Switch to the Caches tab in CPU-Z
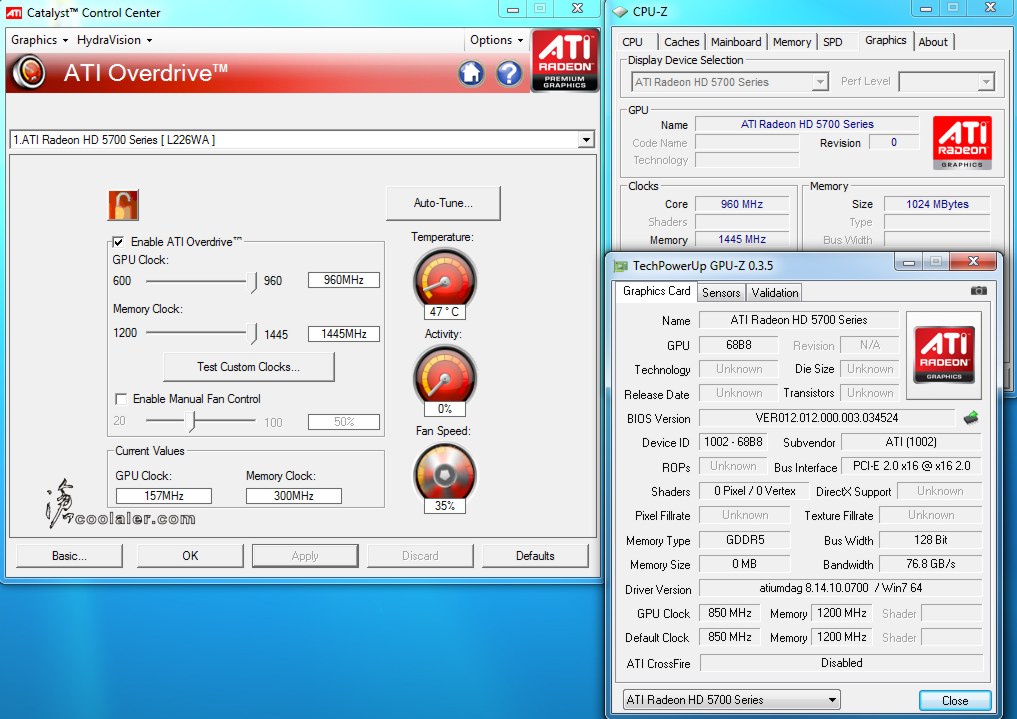Viewport: 1017px width, 719px height. coord(682,42)
